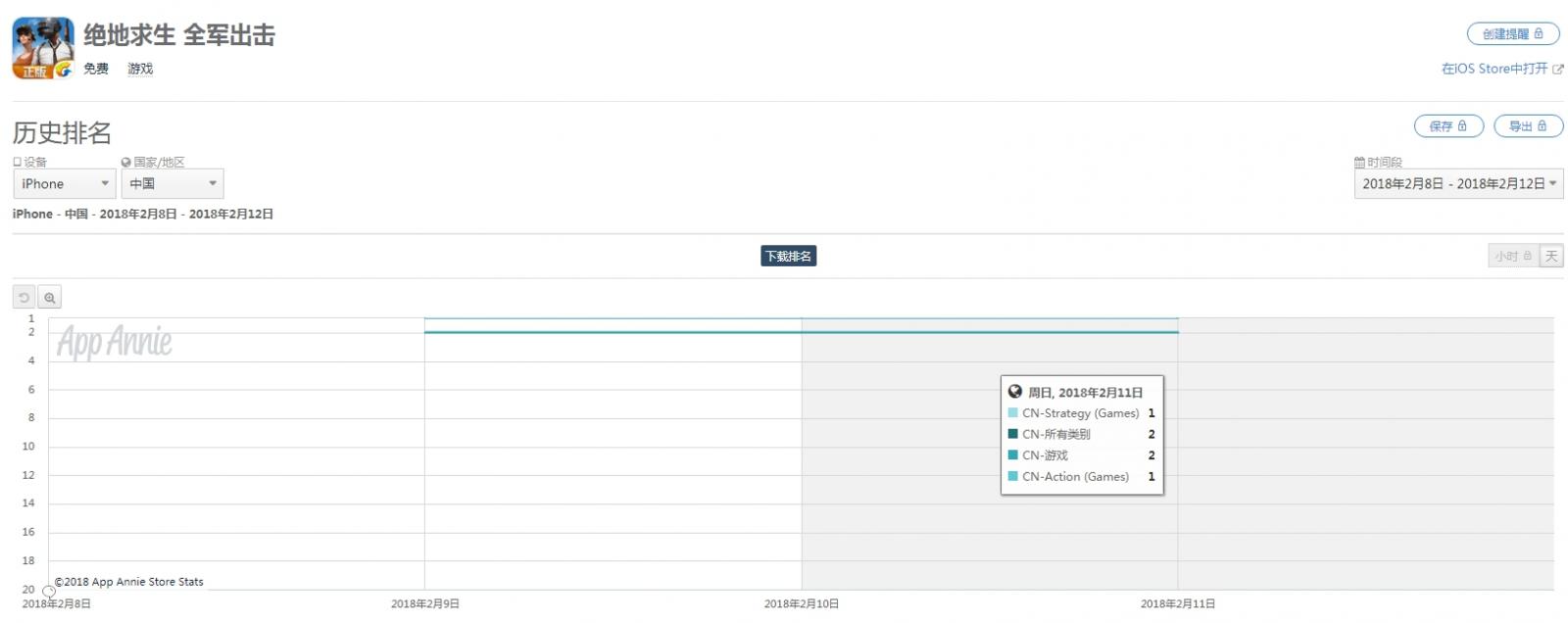This screenshot has width=1568, height=623.
Task: Toggle the CN-所有类别 series in tooltip
Action: 1055,434
